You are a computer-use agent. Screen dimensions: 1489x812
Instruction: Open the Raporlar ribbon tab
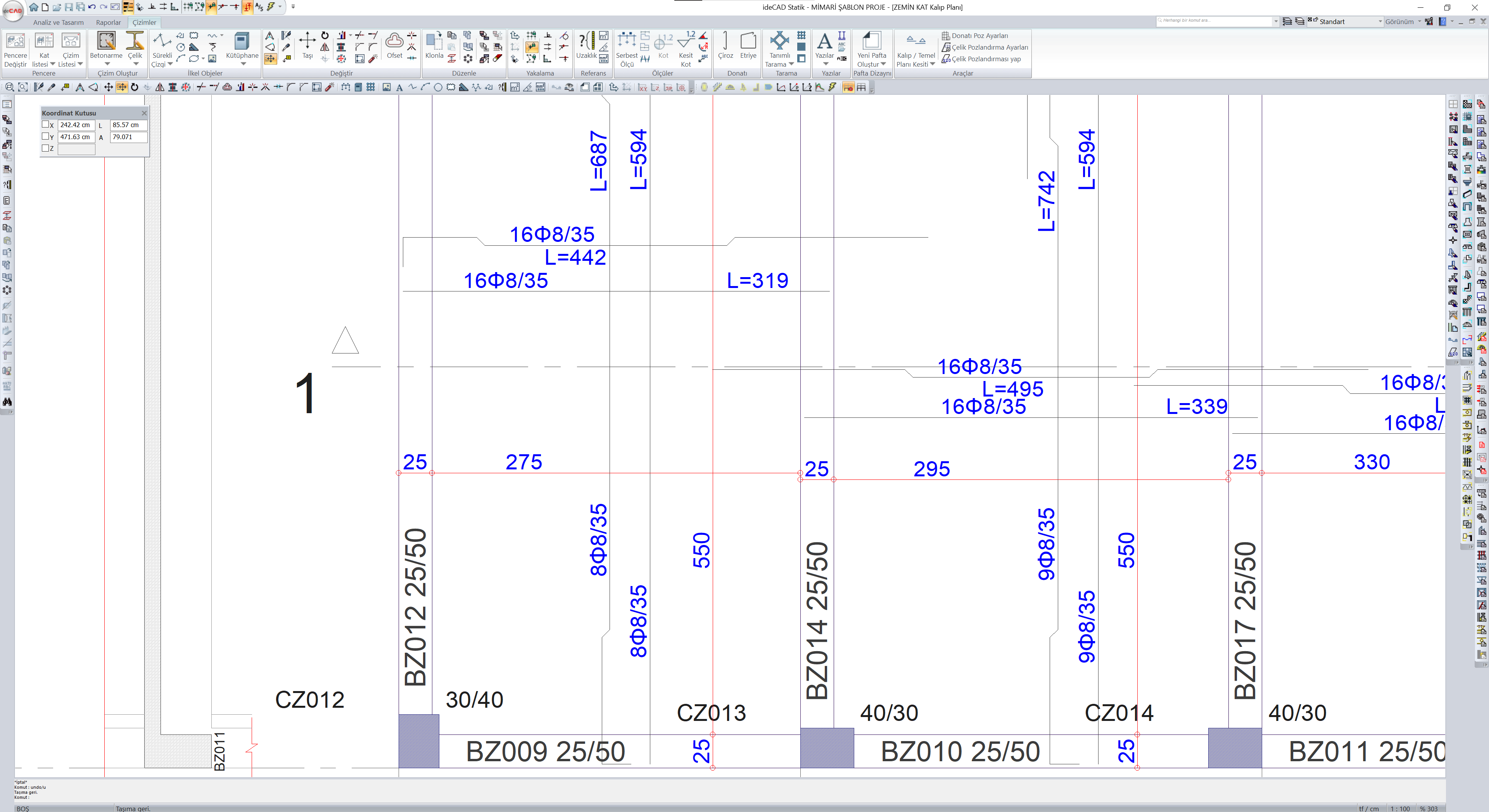click(x=108, y=22)
